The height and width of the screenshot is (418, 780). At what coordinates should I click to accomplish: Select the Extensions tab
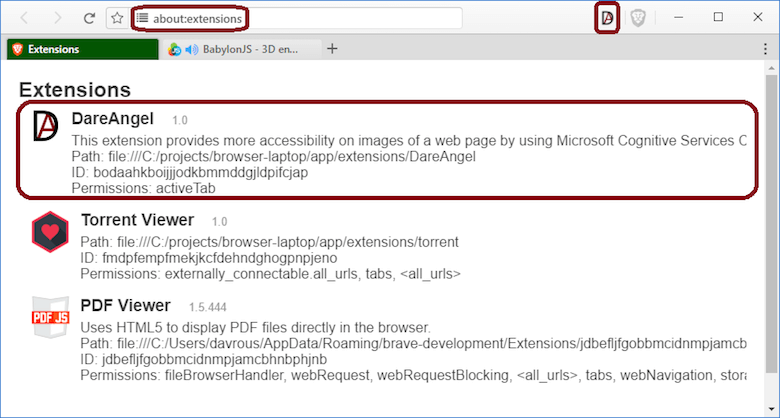(x=80, y=49)
